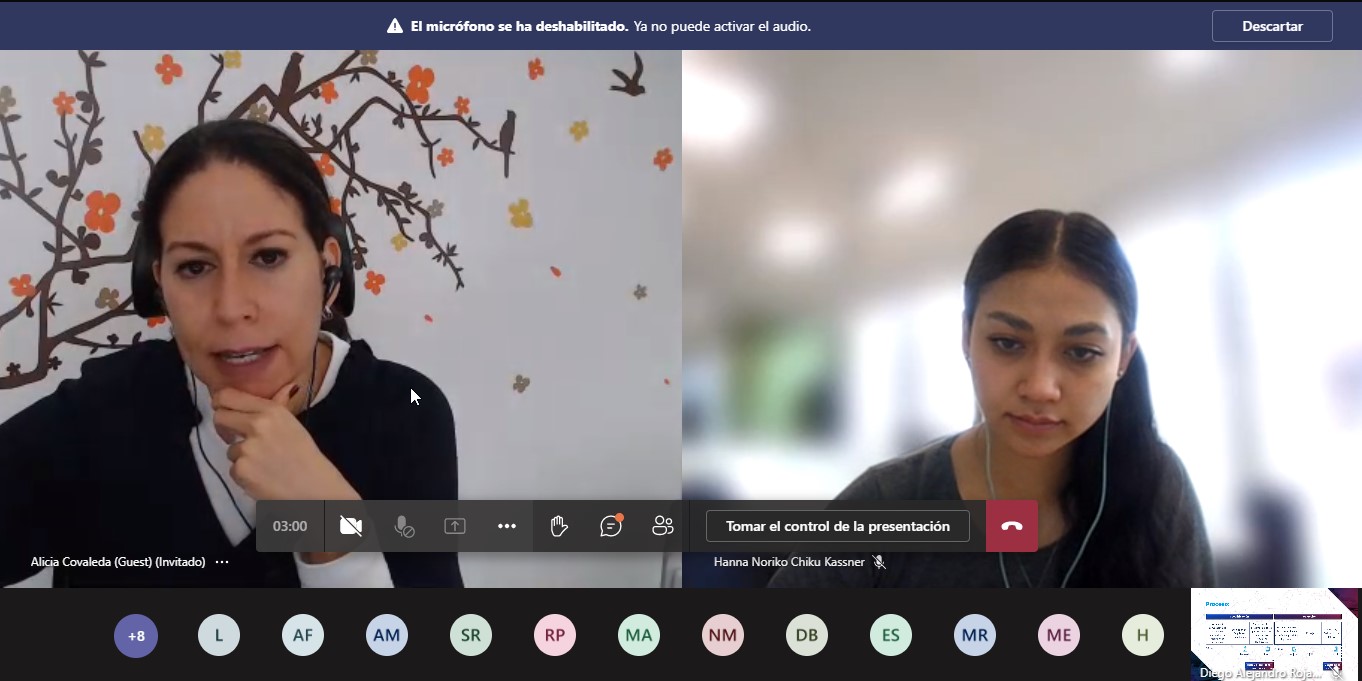Click the share content screen icon
This screenshot has width=1362, height=681.
pos(455,526)
